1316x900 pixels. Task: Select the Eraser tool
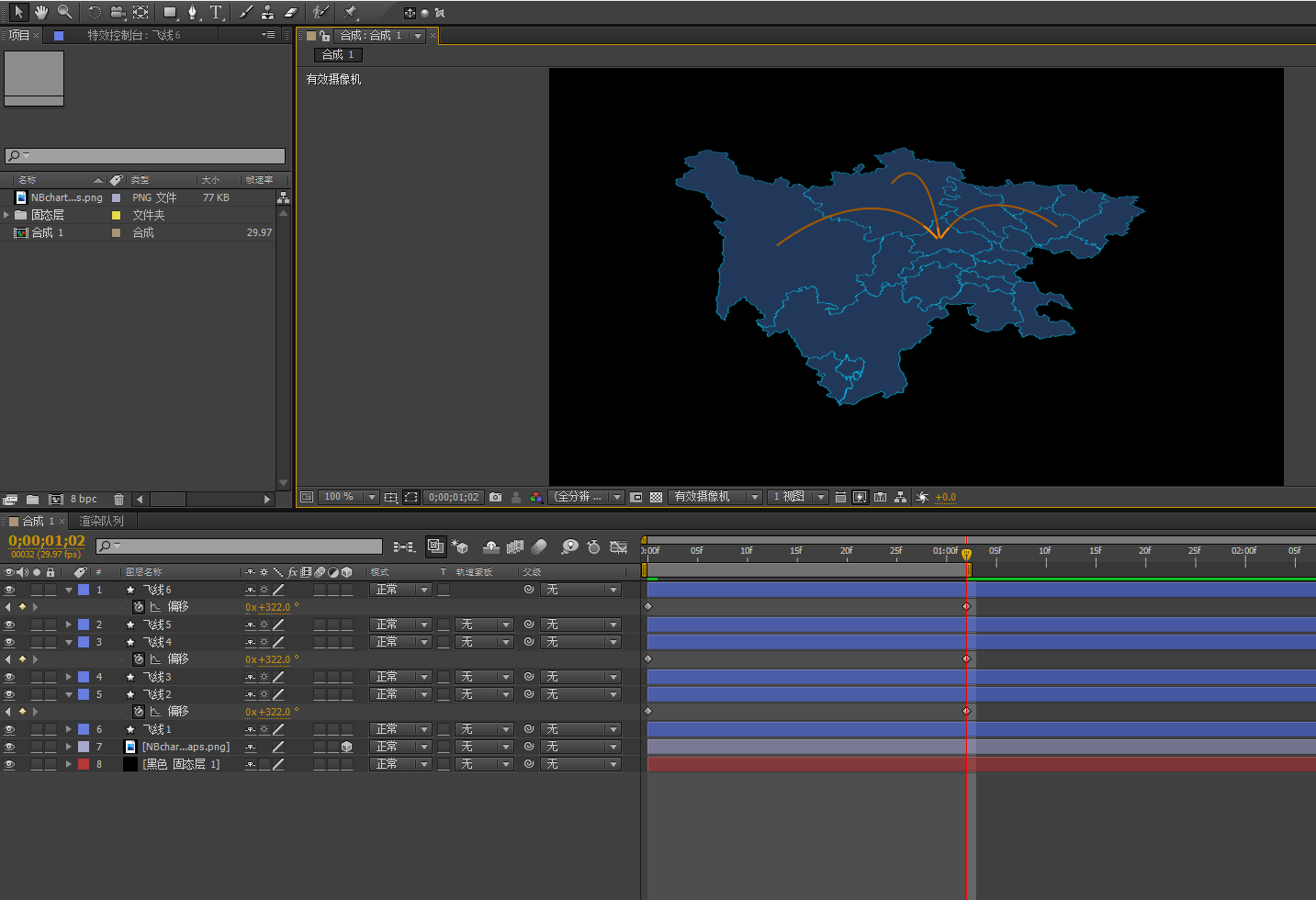coord(291,12)
